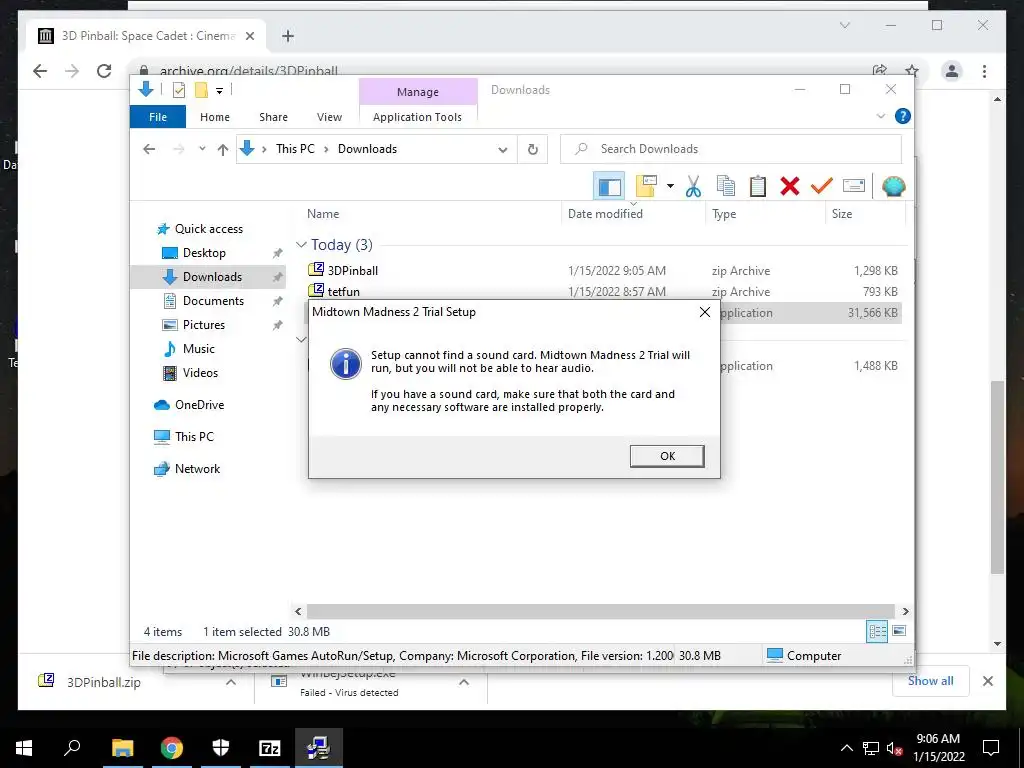Switch to details view in status bar
1024x768 pixels.
877,631
